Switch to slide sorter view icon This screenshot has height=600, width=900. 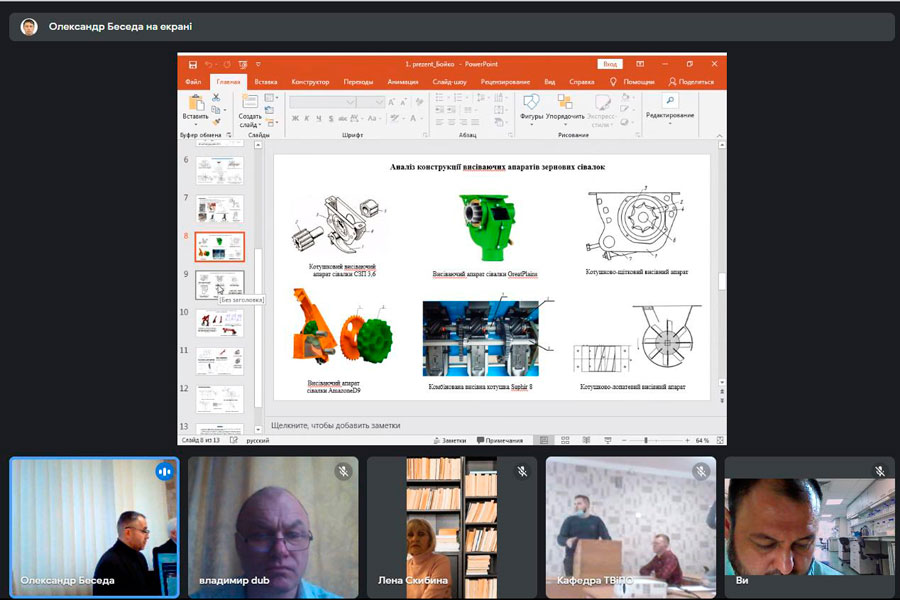pos(565,440)
